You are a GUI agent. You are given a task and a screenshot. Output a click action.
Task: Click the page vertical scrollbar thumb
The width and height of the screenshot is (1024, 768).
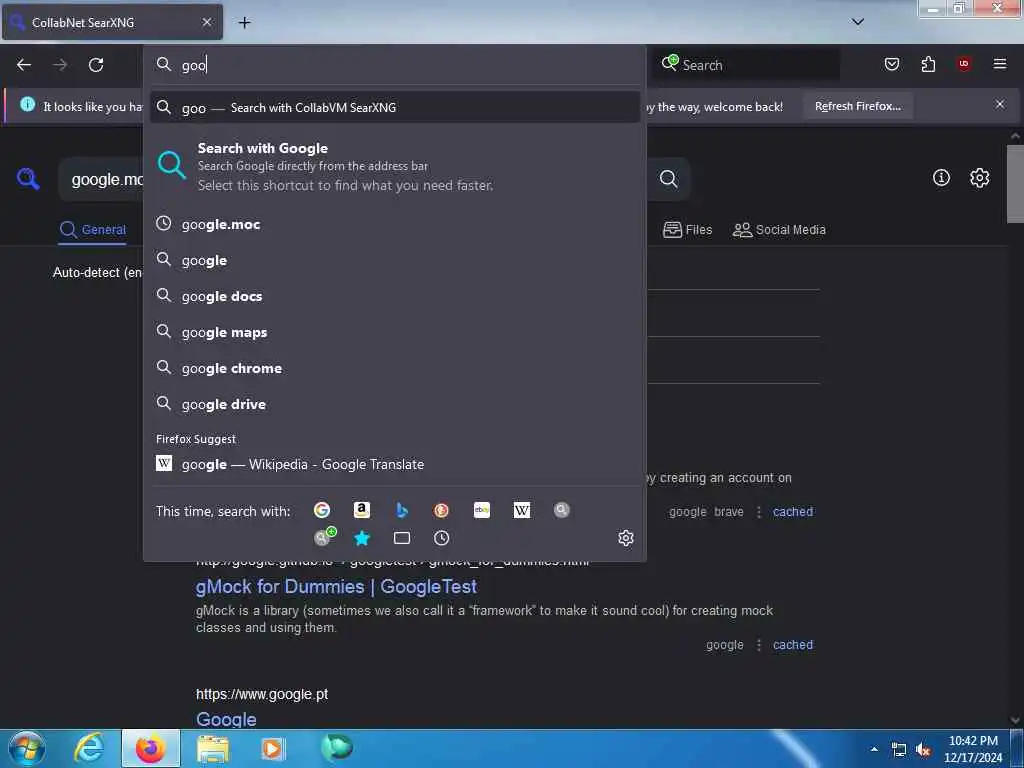1015,184
